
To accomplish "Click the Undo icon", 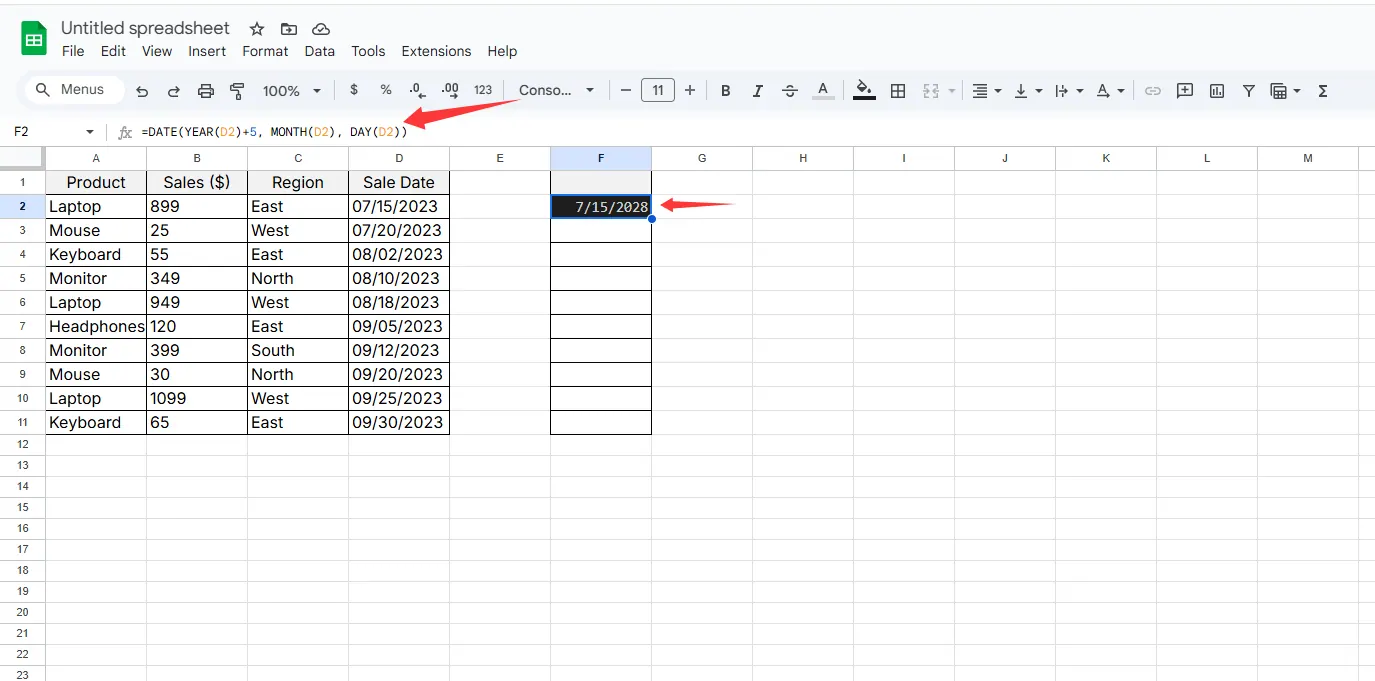I will point(142,91).
